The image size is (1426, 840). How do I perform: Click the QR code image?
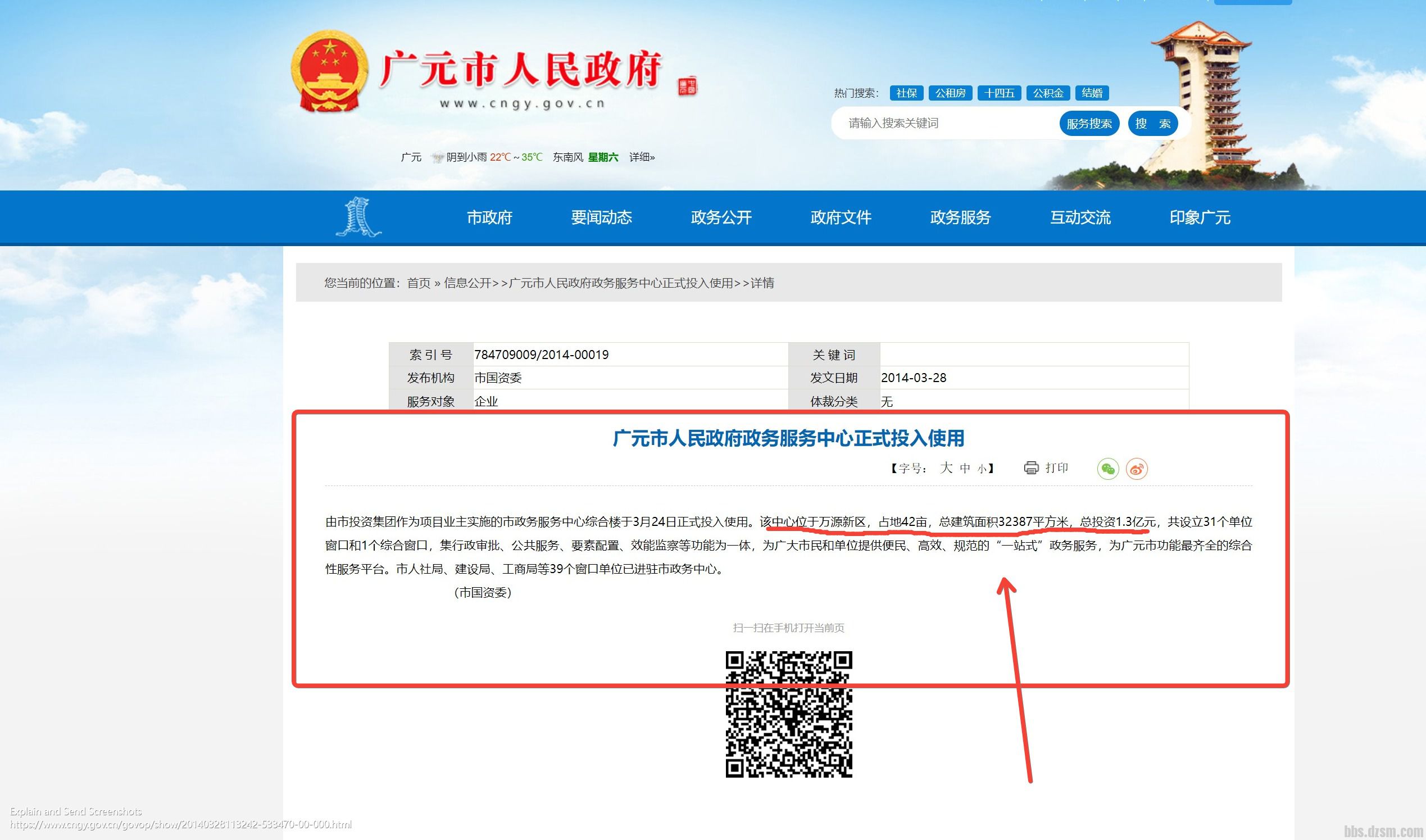click(x=788, y=714)
